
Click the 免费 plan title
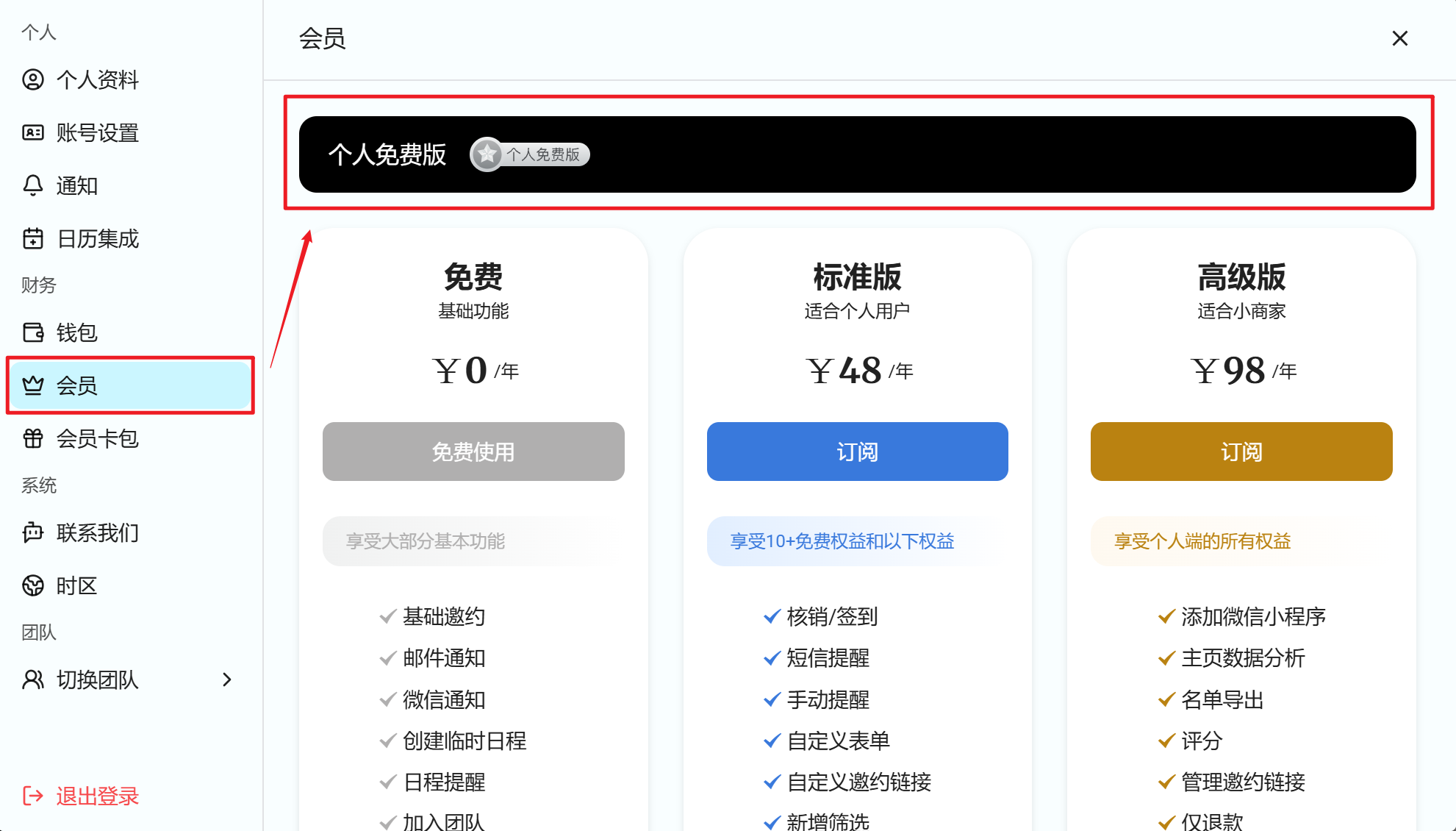473,277
